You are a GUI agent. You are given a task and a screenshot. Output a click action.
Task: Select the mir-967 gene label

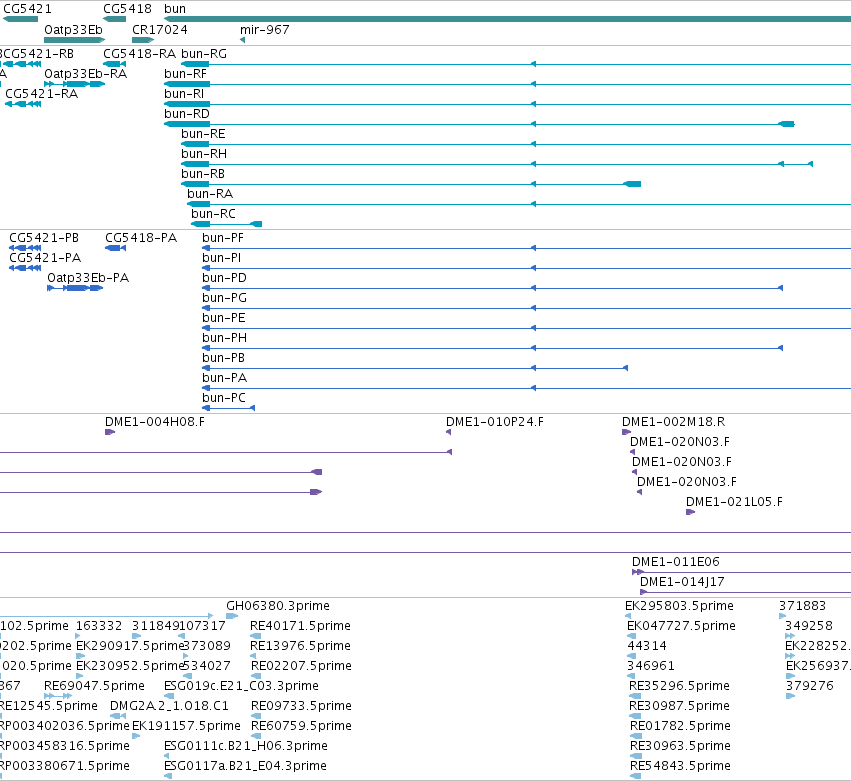click(265, 29)
